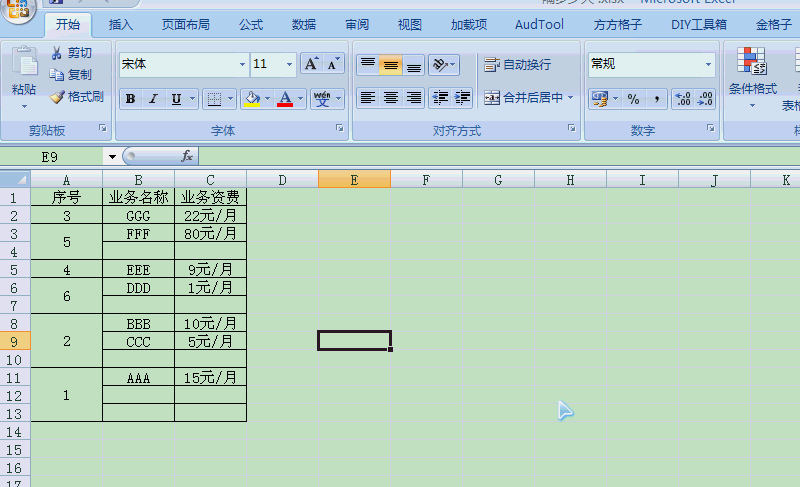Select the column G header
Viewport: 800px width, 487px height.
498,180
